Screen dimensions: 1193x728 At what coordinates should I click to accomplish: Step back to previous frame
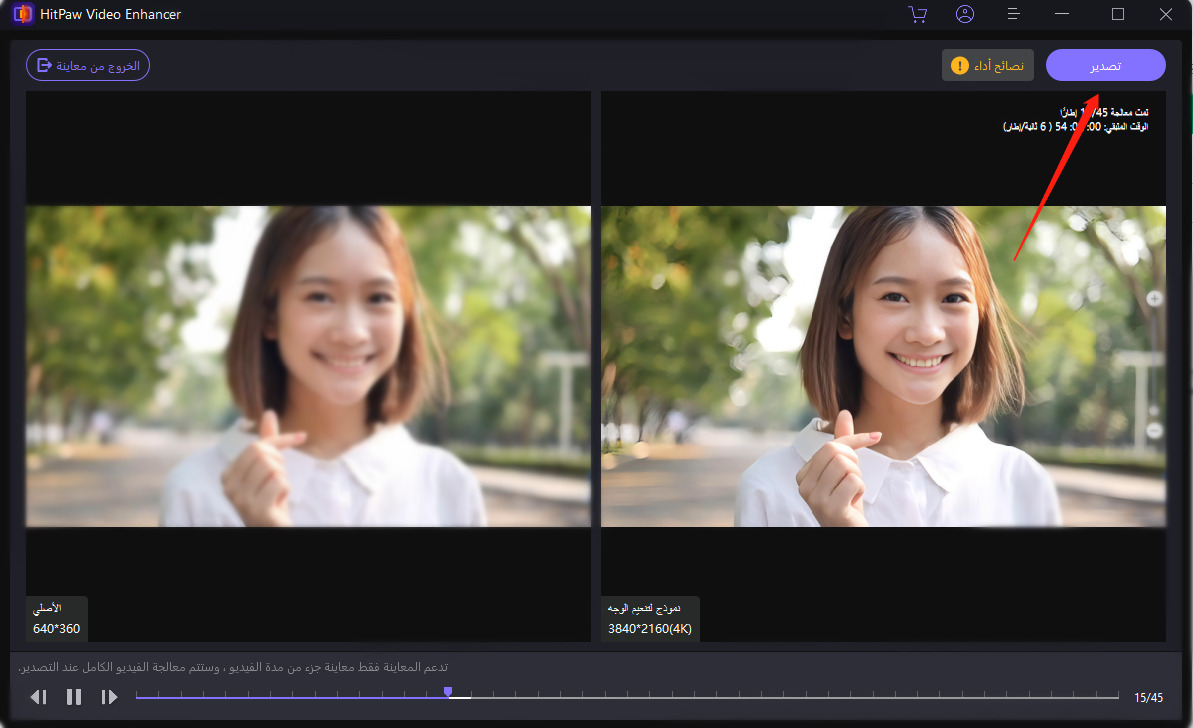point(38,697)
